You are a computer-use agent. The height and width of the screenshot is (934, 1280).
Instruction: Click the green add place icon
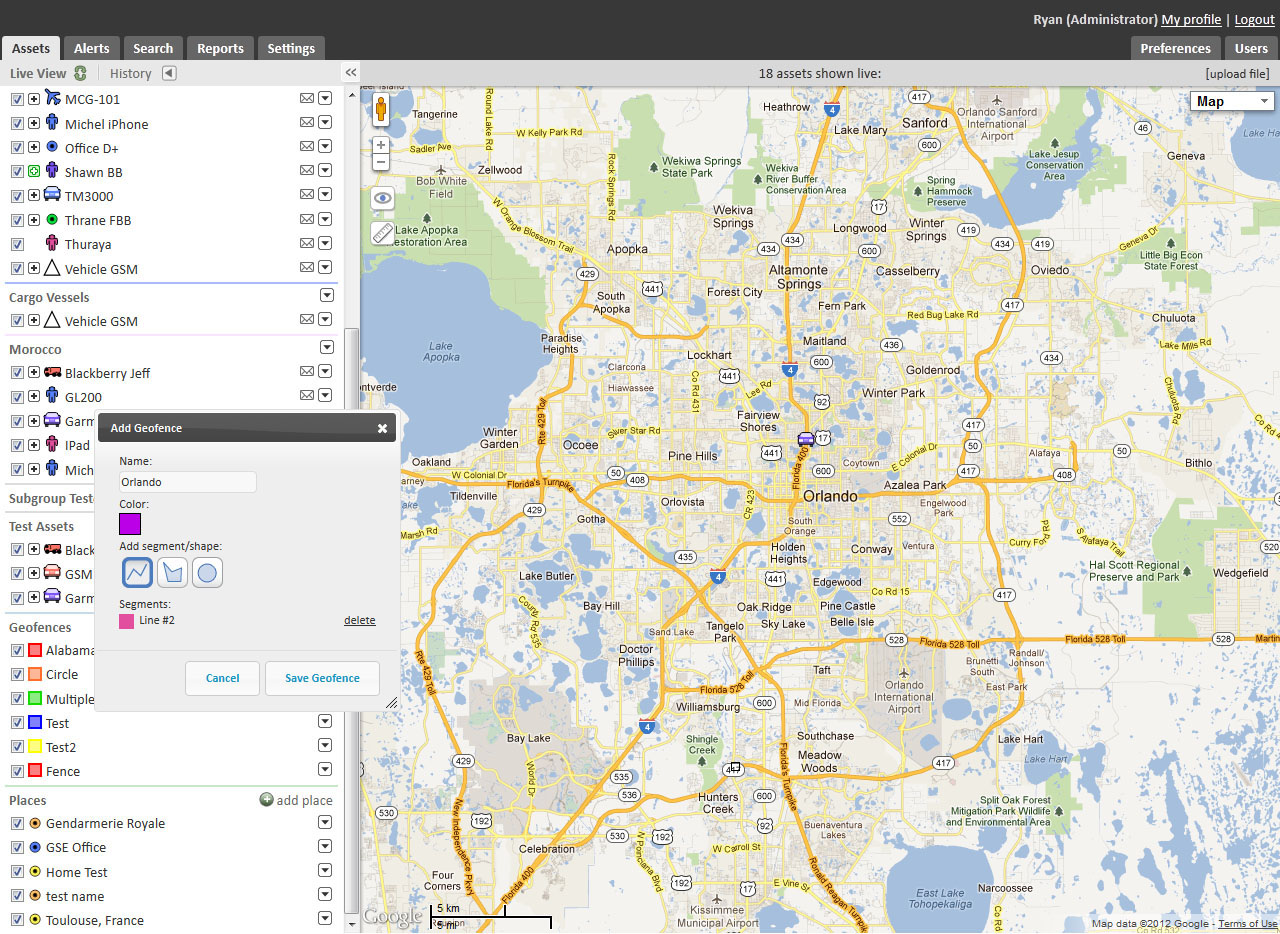point(265,800)
